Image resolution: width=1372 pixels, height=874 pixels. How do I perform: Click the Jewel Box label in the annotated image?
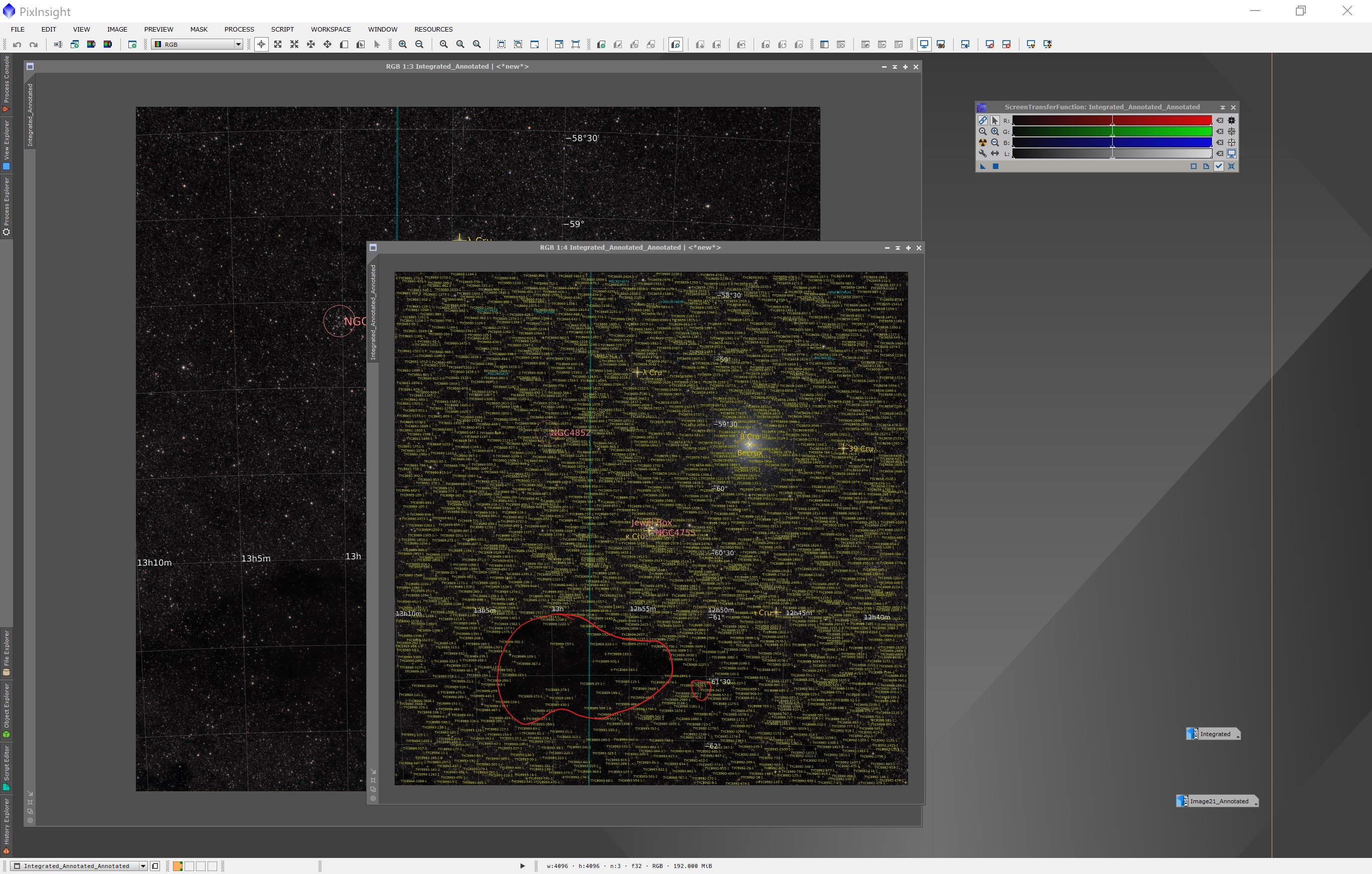(652, 522)
